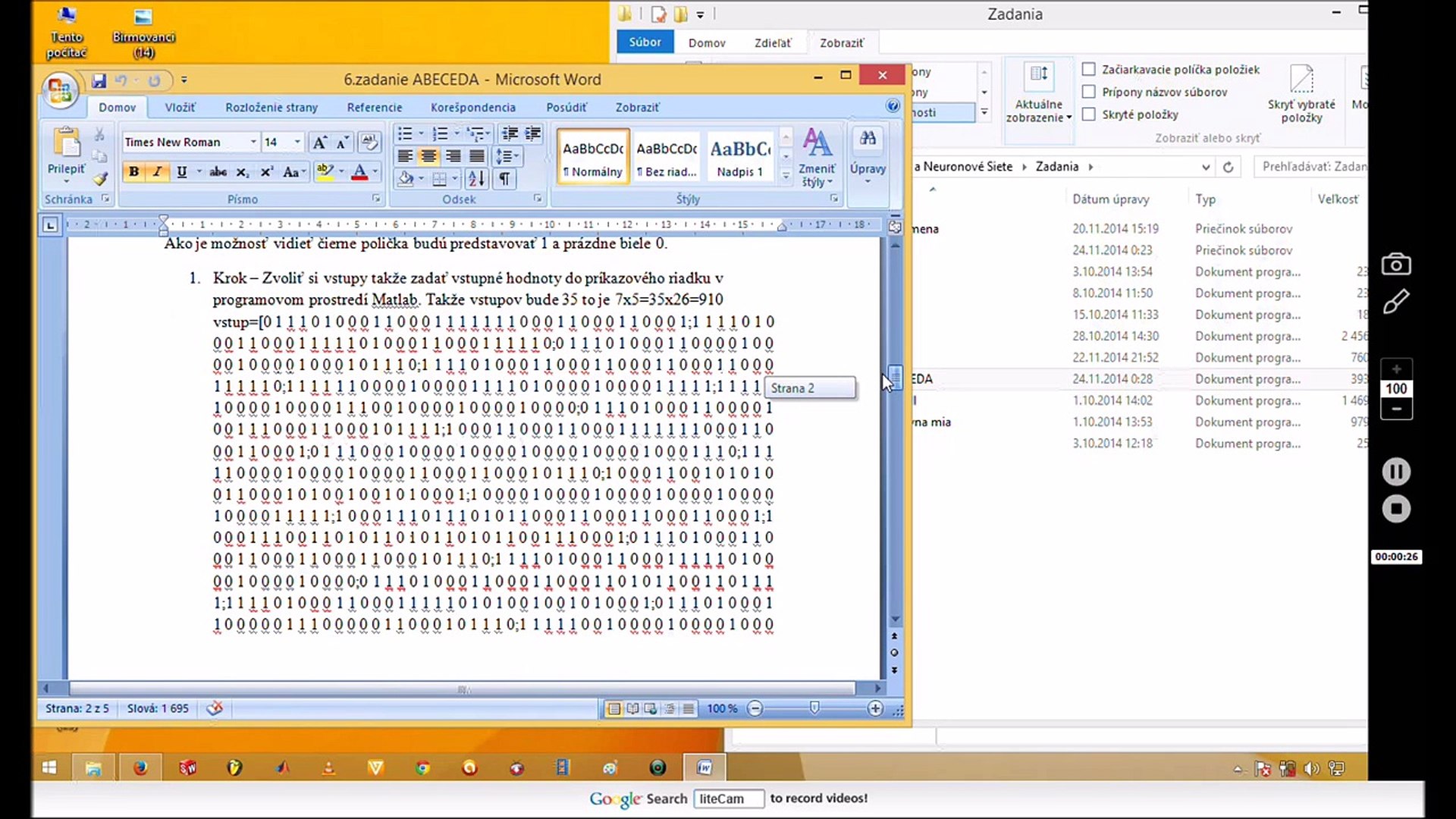
Task: Open the Times New Roman font dropdown
Action: coord(253,142)
